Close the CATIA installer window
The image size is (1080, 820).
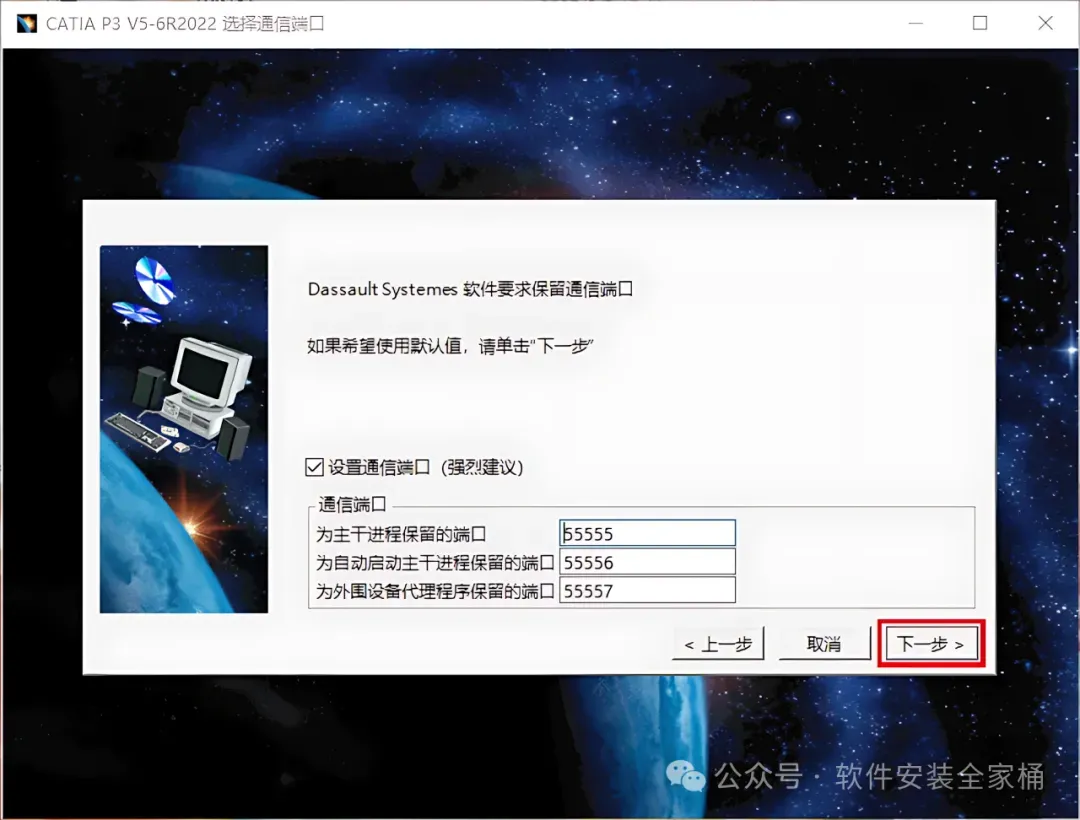click(1046, 23)
